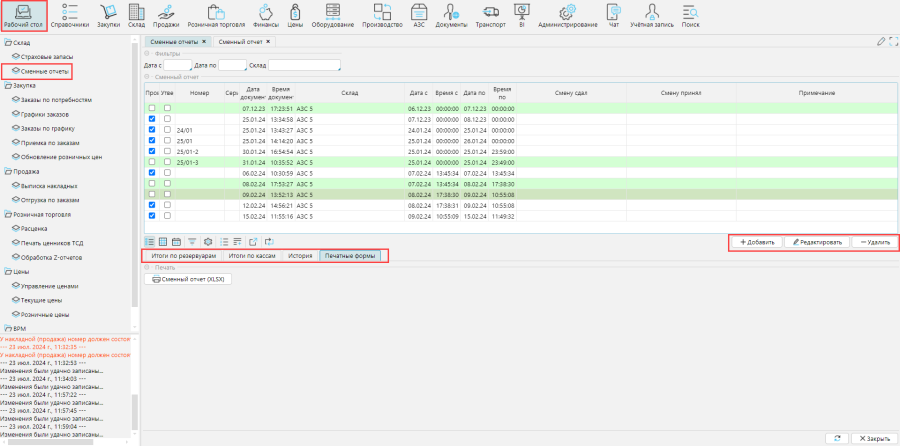Screen dimensions: 900x446
Task: Open the АЗС module icon
Action: pos(417,14)
